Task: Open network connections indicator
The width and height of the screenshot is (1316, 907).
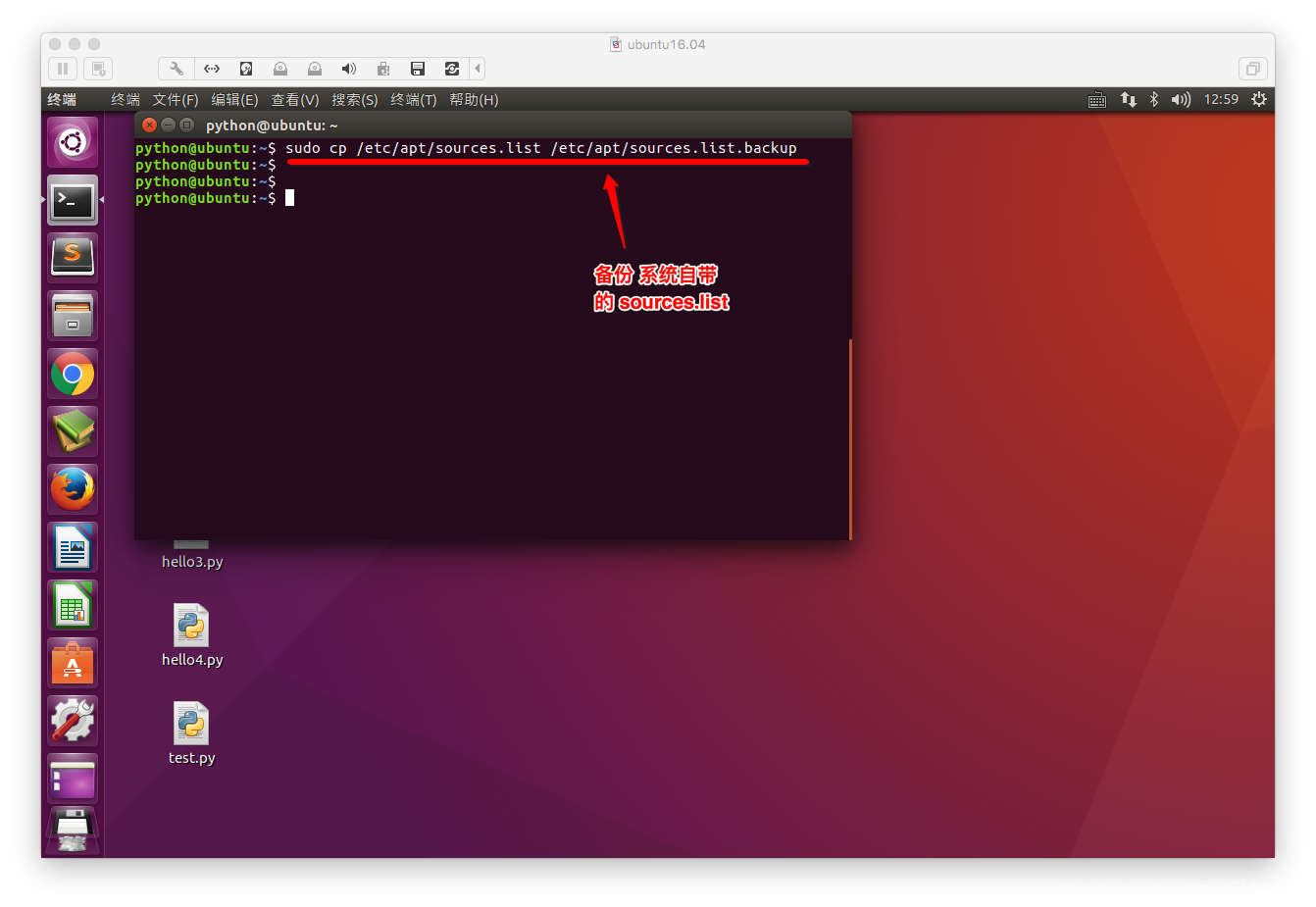Action: tap(1129, 100)
